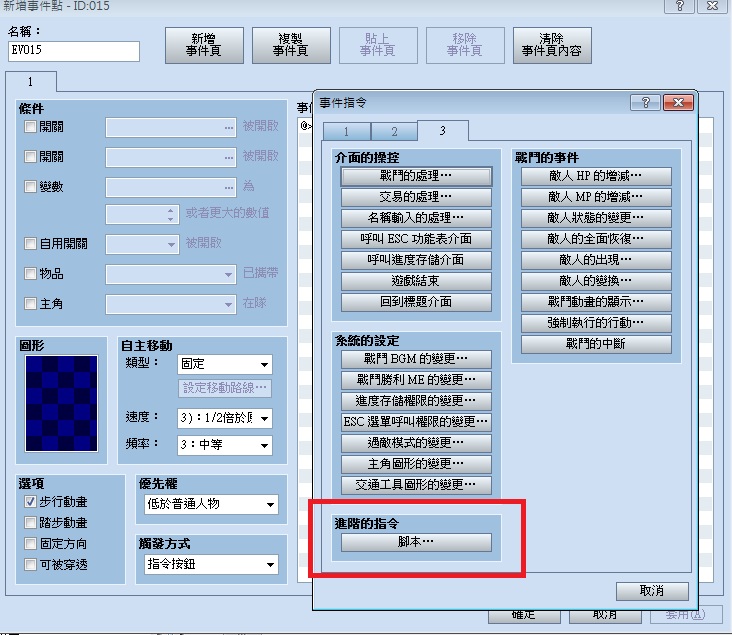732x635 pixels.
Task: Click the 新增事件頁 button
Action: point(204,45)
